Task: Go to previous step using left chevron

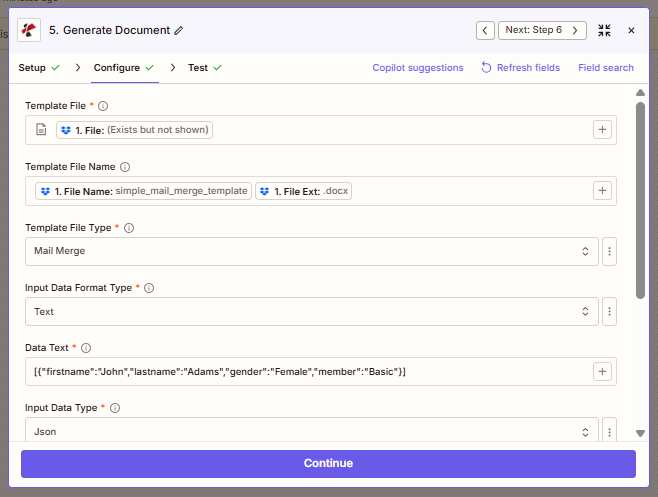Action: 485,30
